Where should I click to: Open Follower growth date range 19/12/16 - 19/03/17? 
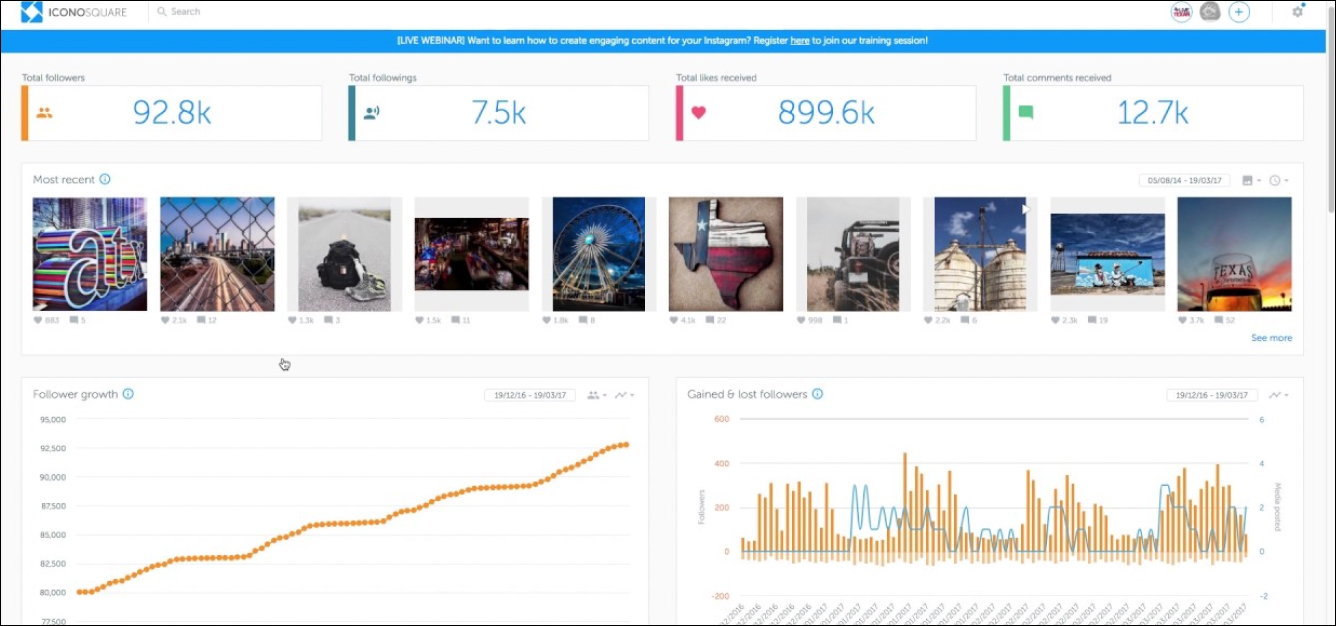click(x=529, y=395)
